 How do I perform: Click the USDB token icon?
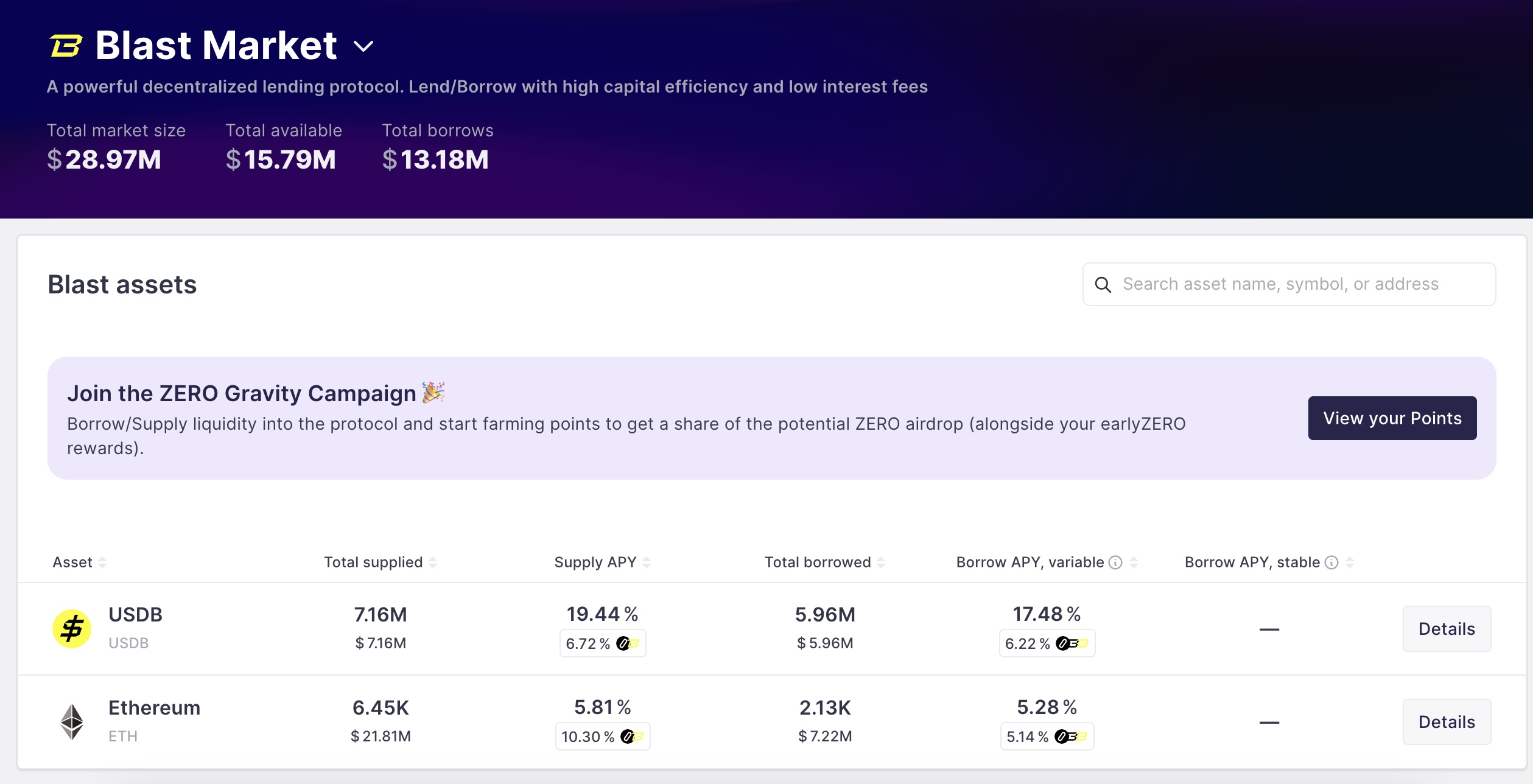[72, 629]
